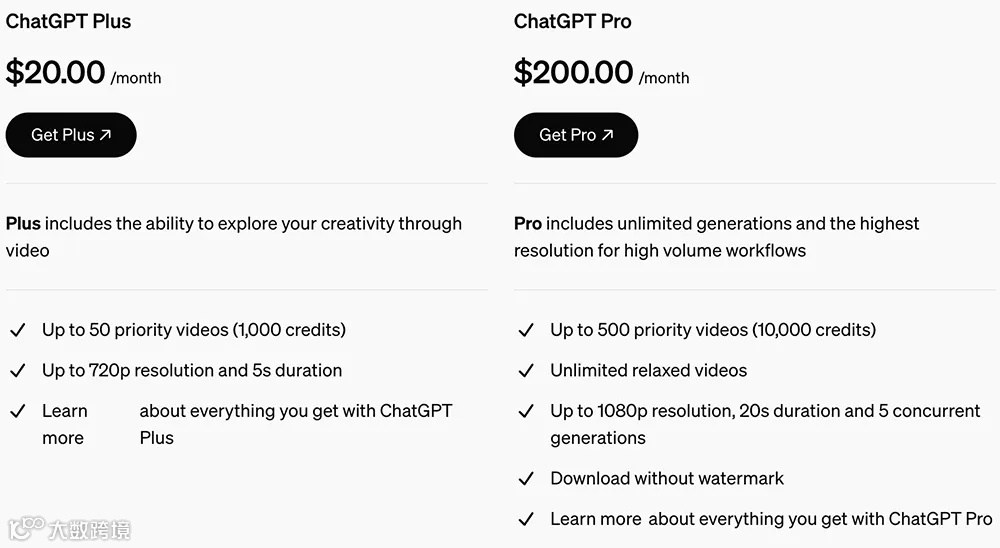Screen dimensions: 1000x548
Task: Click checkmark beside Download without watermark
Action: 526,479
